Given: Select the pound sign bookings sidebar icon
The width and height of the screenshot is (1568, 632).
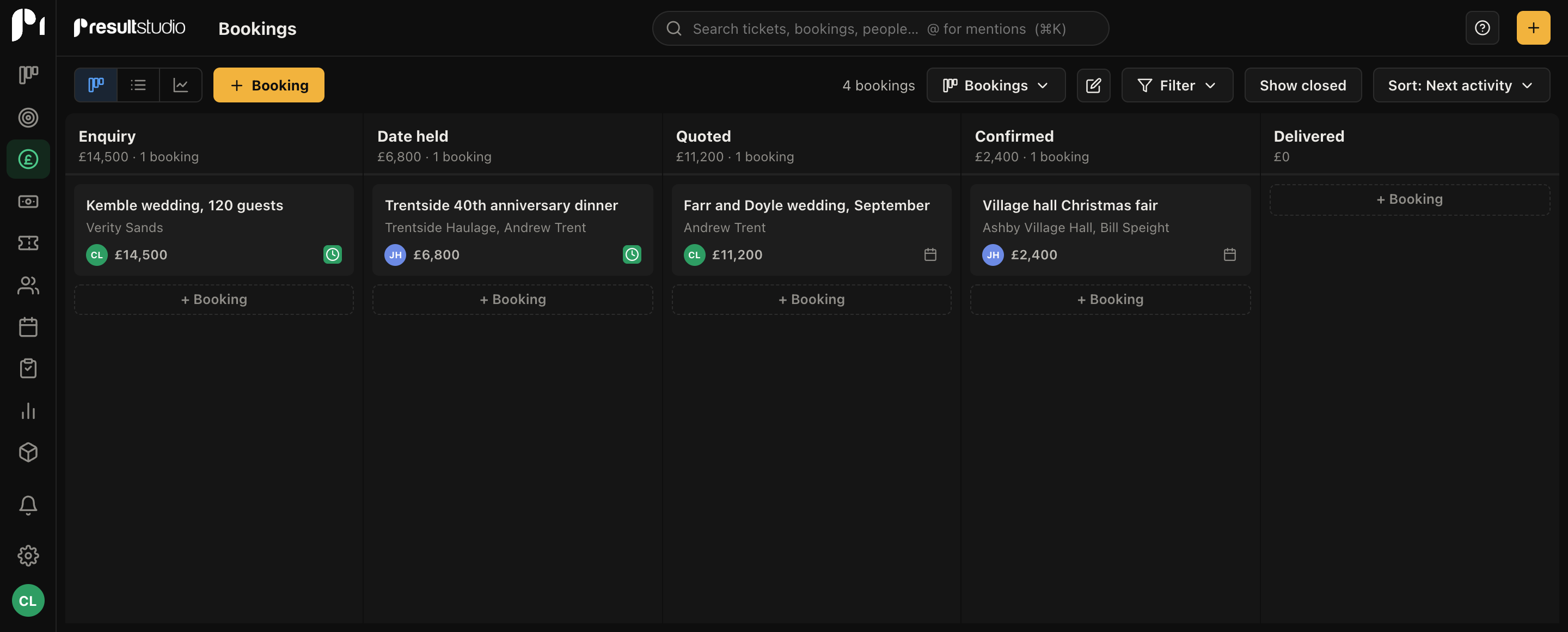Looking at the screenshot, I should (x=28, y=160).
